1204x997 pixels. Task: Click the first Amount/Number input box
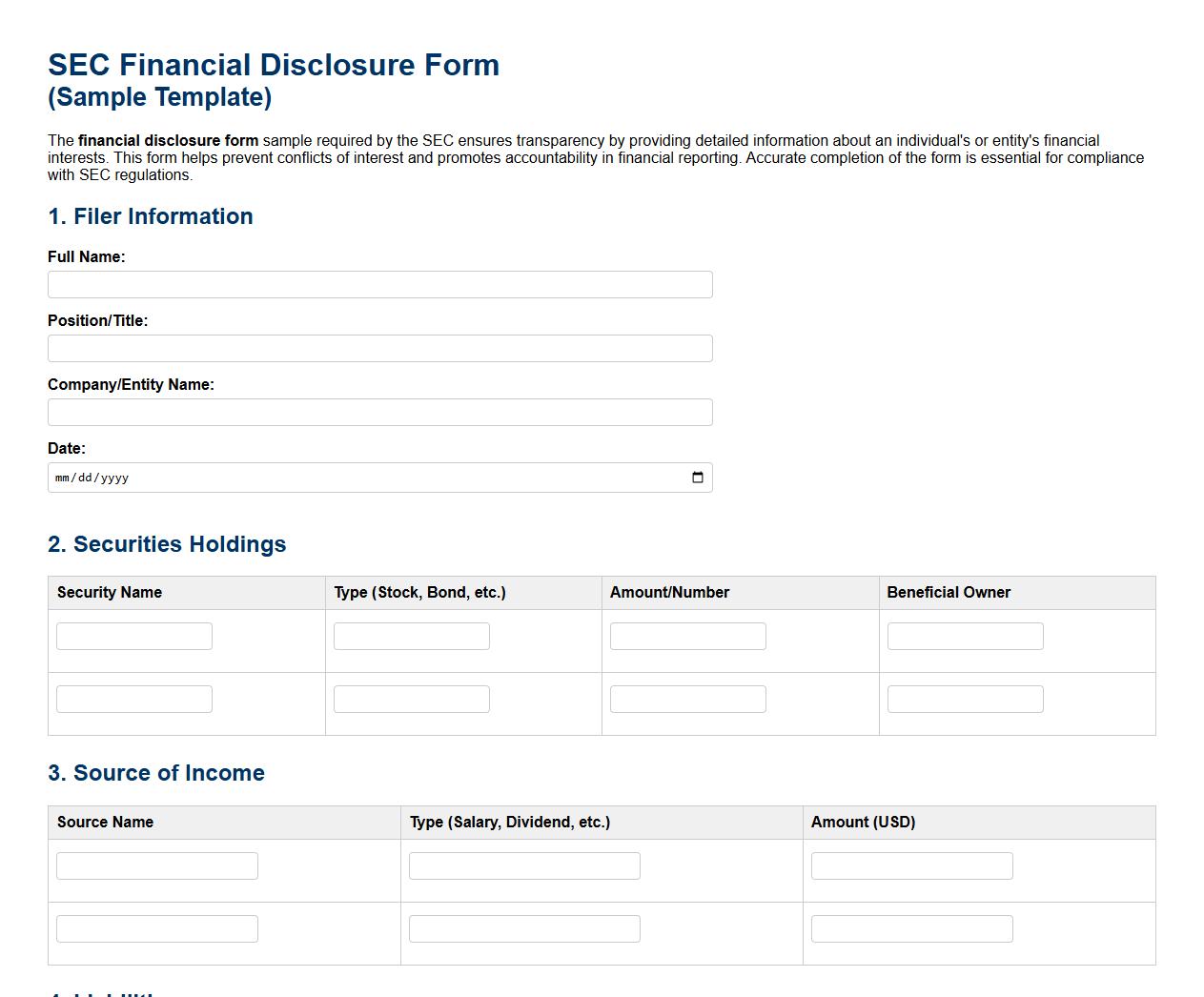[687, 636]
